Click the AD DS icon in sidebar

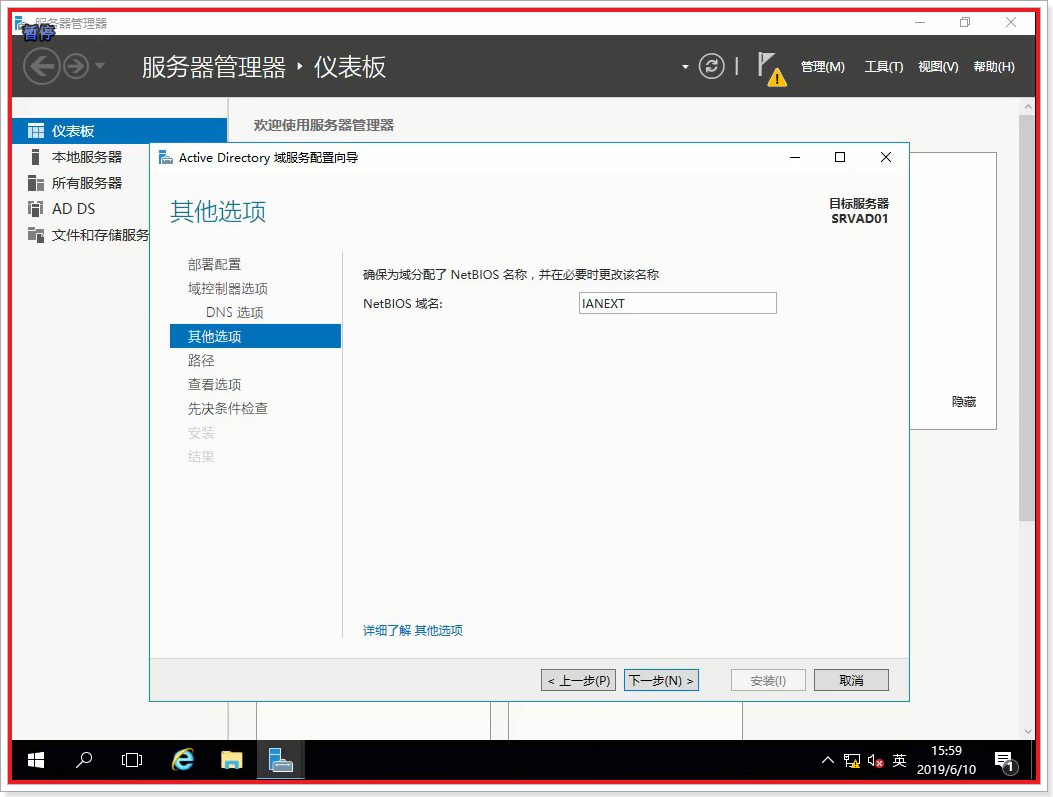click(x=36, y=209)
